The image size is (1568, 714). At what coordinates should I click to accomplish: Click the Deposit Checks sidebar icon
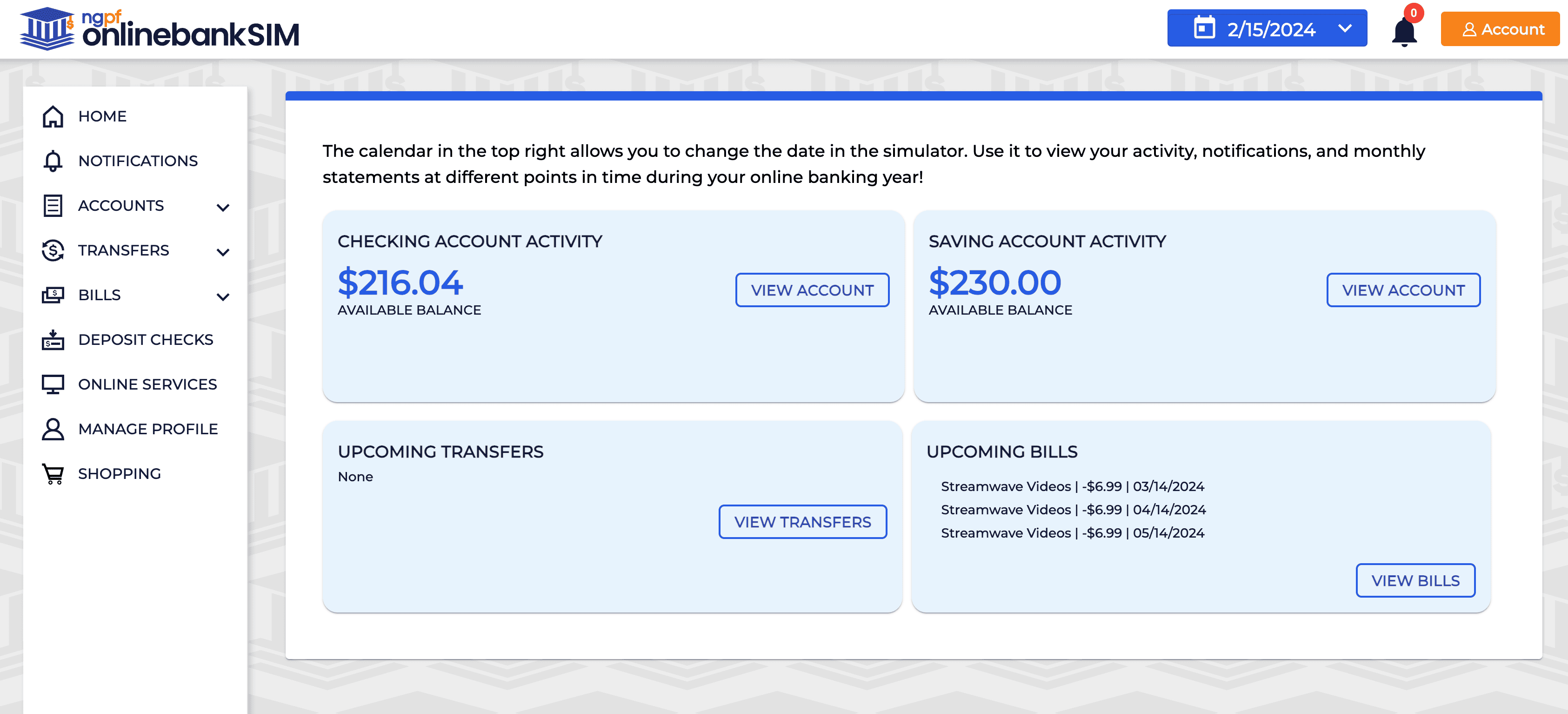(x=51, y=339)
